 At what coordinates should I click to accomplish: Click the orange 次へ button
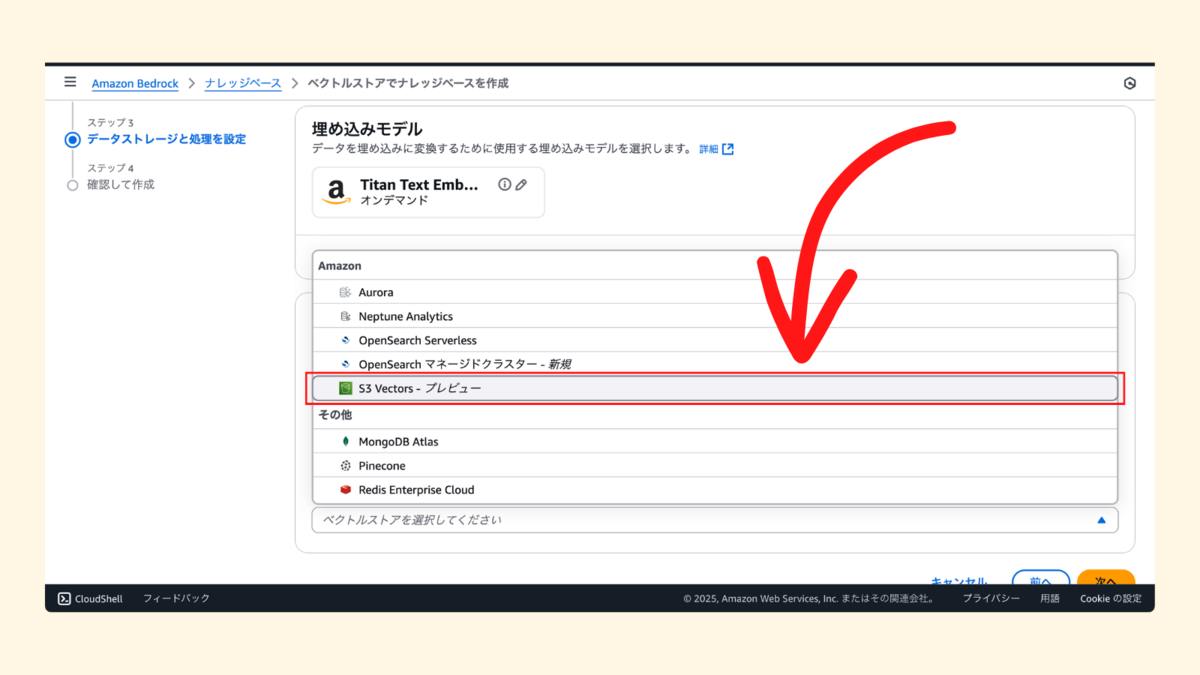1106,580
